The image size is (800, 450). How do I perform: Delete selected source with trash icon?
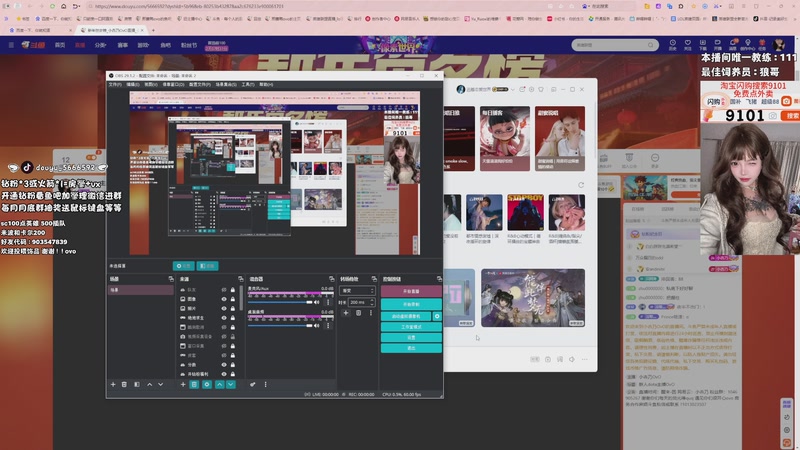point(194,384)
